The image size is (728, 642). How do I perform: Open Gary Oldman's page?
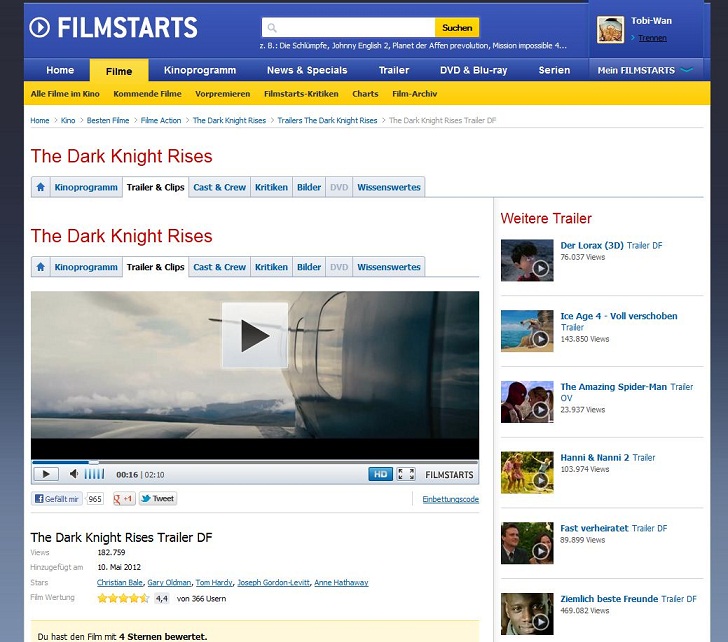coord(169,582)
